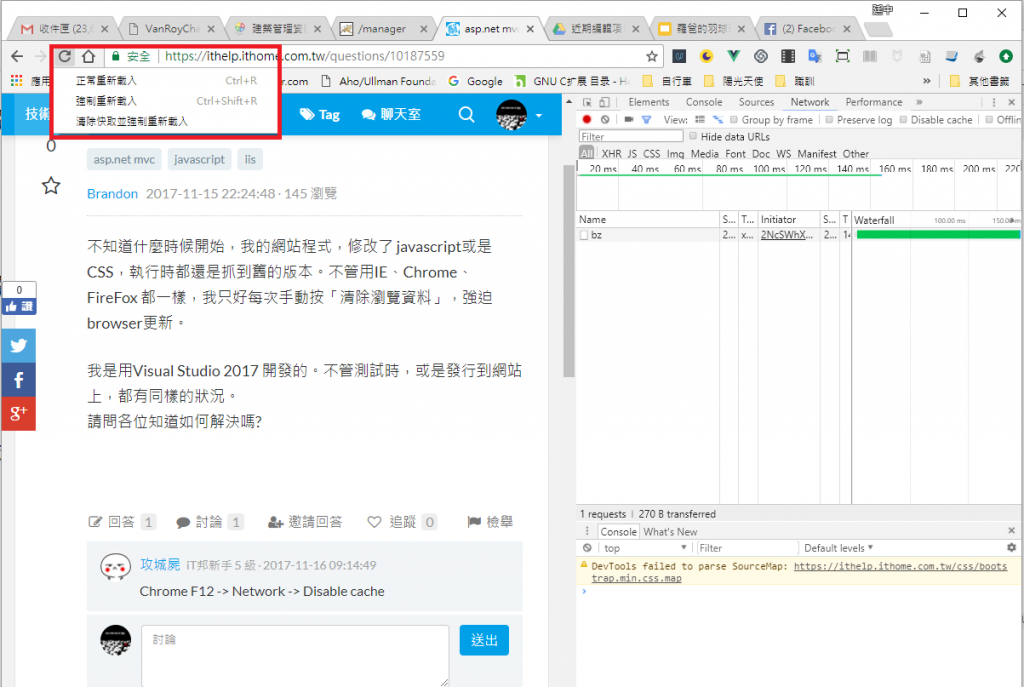Close the DevTools panel
The width and height of the screenshot is (1024, 687).
pyautogui.click(x=1012, y=103)
